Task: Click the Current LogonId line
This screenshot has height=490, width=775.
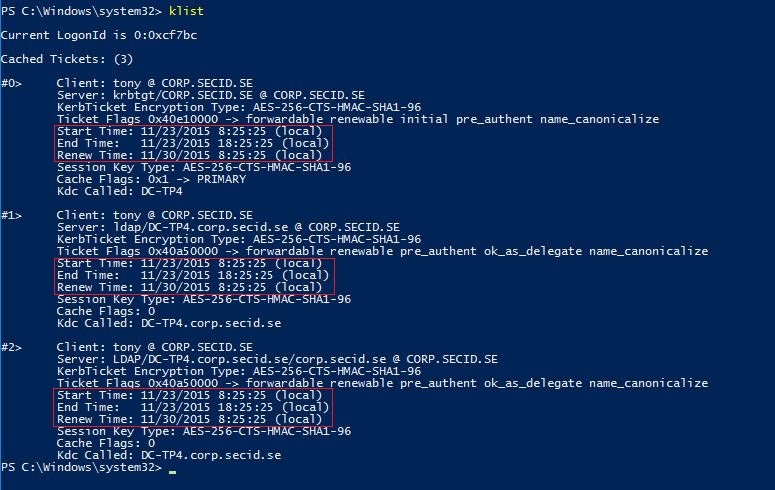Action: pyautogui.click(x=99, y=35)
